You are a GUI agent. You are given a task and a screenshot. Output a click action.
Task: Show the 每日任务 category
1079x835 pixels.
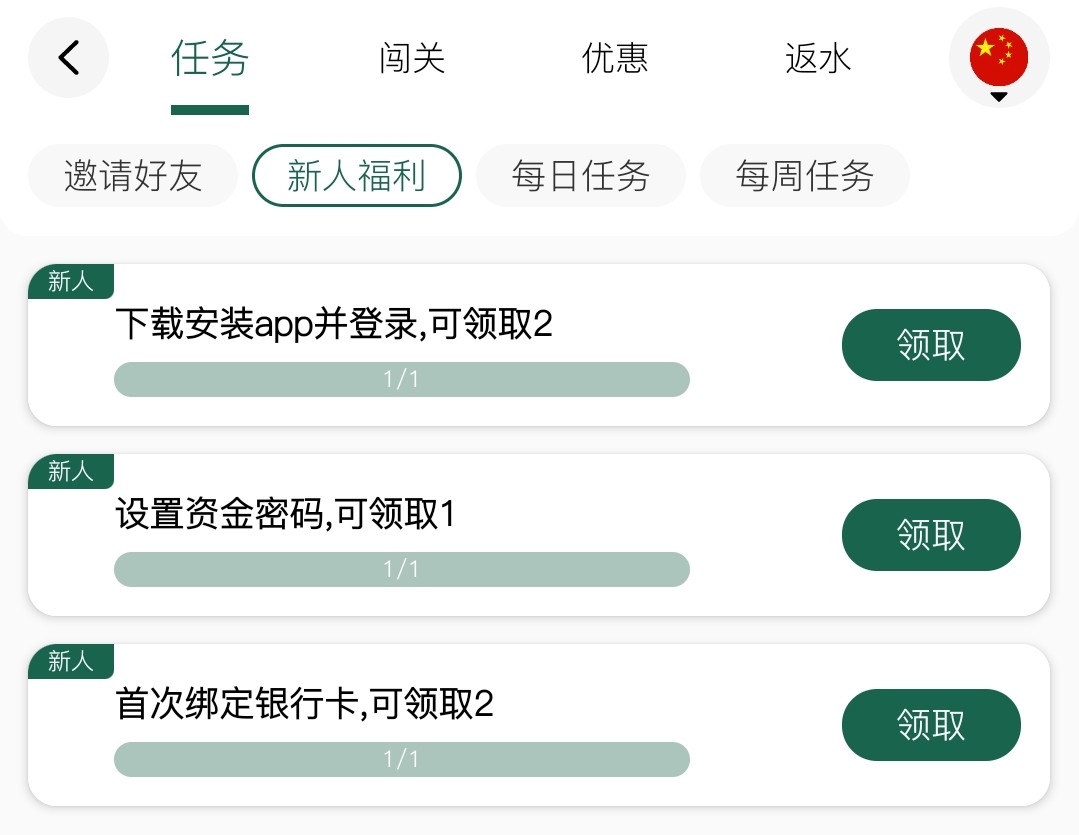tap(581, 176)
